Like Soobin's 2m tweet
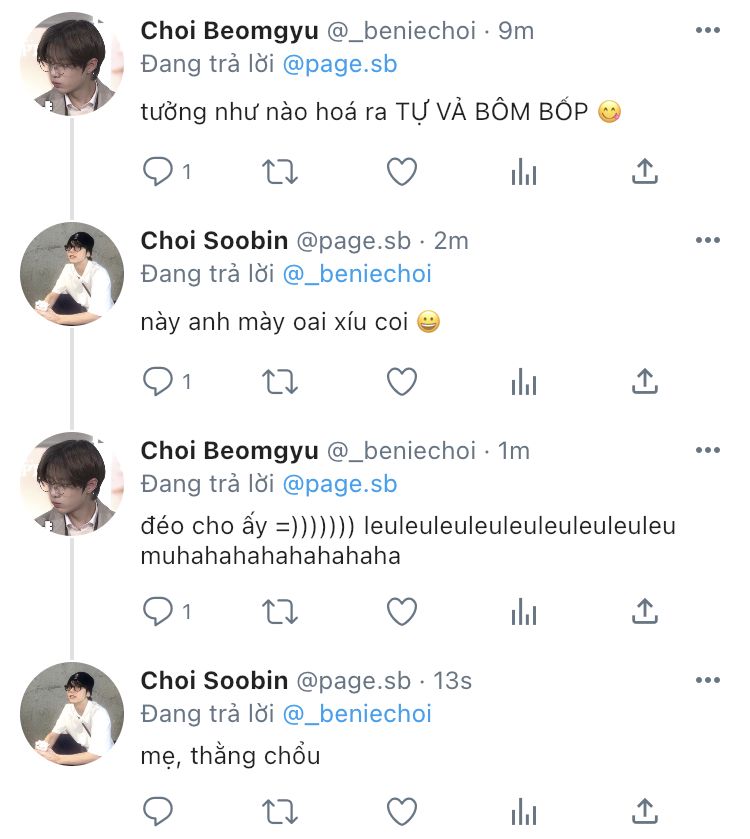 pyautogui.click(x=402, y=381)
